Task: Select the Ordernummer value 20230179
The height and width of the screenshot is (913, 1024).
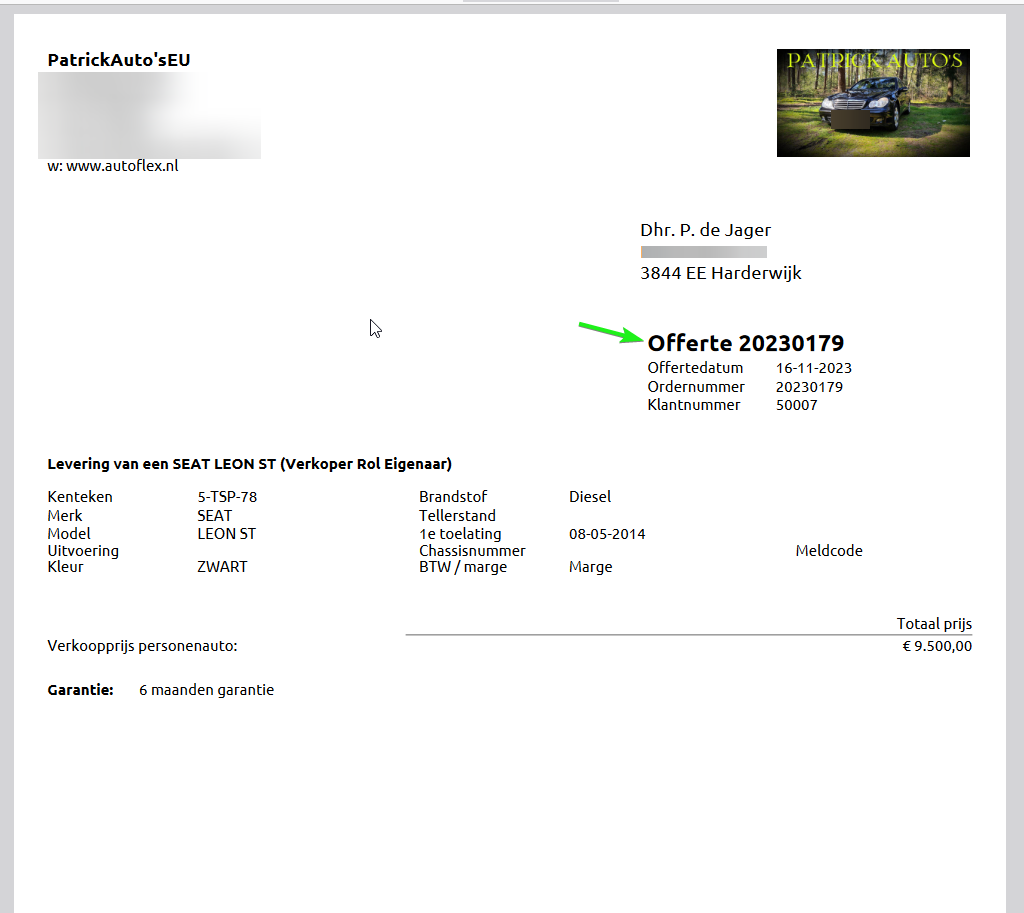Action: click(809, 387)
